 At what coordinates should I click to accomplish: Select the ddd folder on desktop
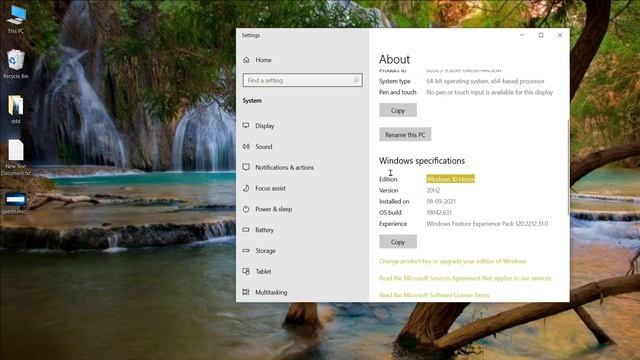pos(16,109)
